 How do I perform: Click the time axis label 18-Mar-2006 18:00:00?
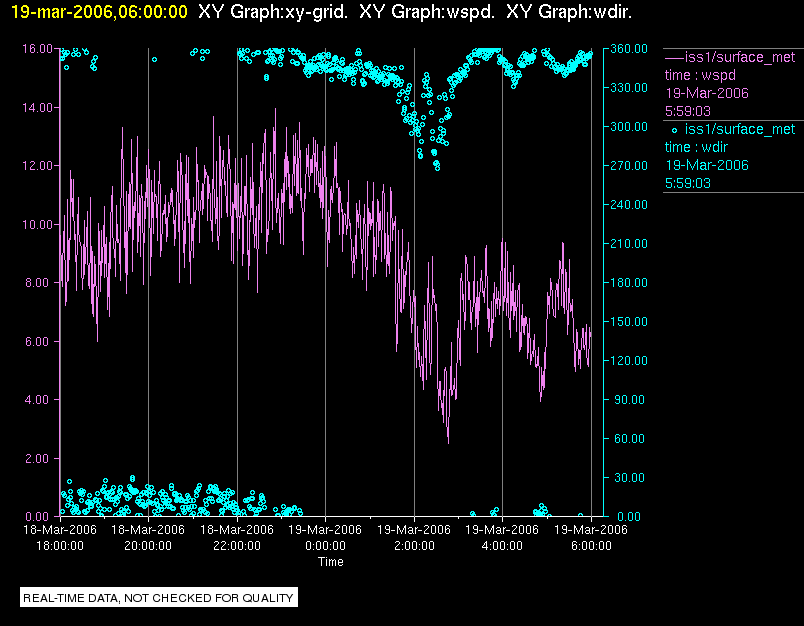(x=60, y=537)
